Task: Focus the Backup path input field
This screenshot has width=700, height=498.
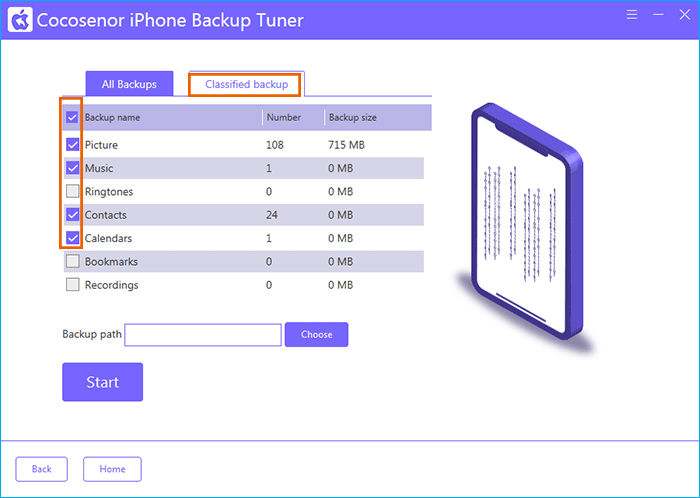Action: coord(203,335)
